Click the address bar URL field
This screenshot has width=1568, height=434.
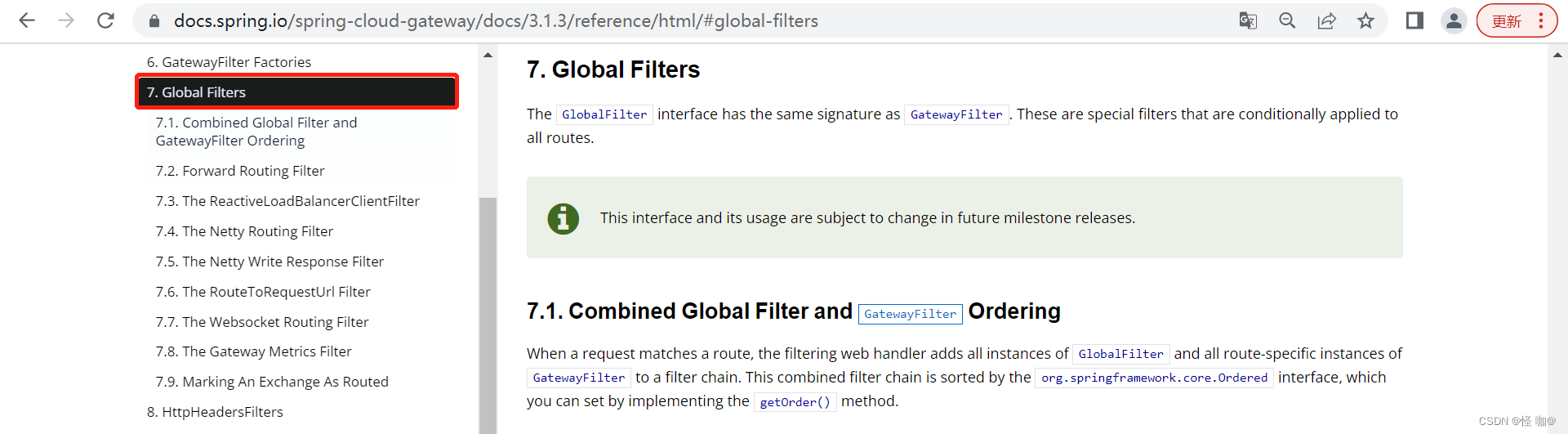(572, 20)
